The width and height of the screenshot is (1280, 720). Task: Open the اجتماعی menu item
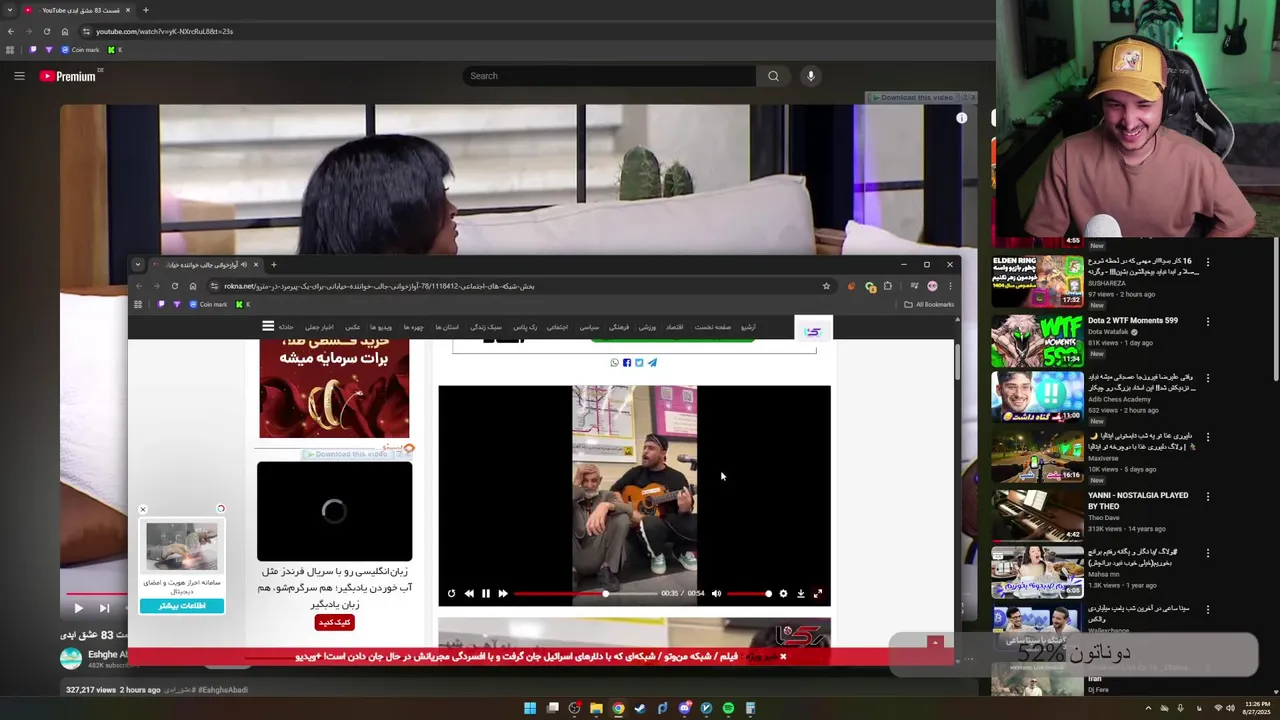point(557,327)
